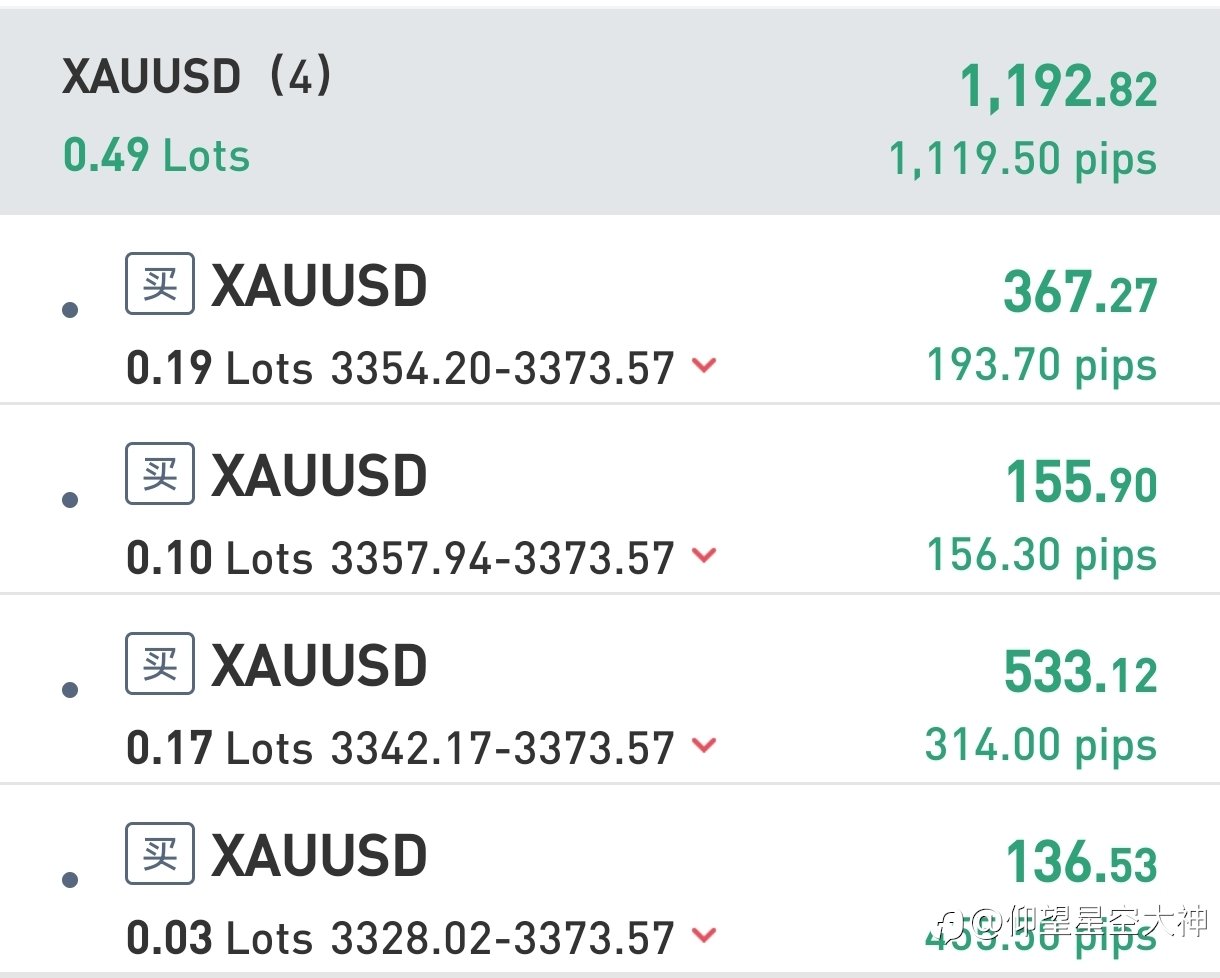Image resolution: width=1220 pixels, height=978 pixels.
Task: Expand the red chevron after 3342.17-3373.57
Action: (x=704, y=745)
